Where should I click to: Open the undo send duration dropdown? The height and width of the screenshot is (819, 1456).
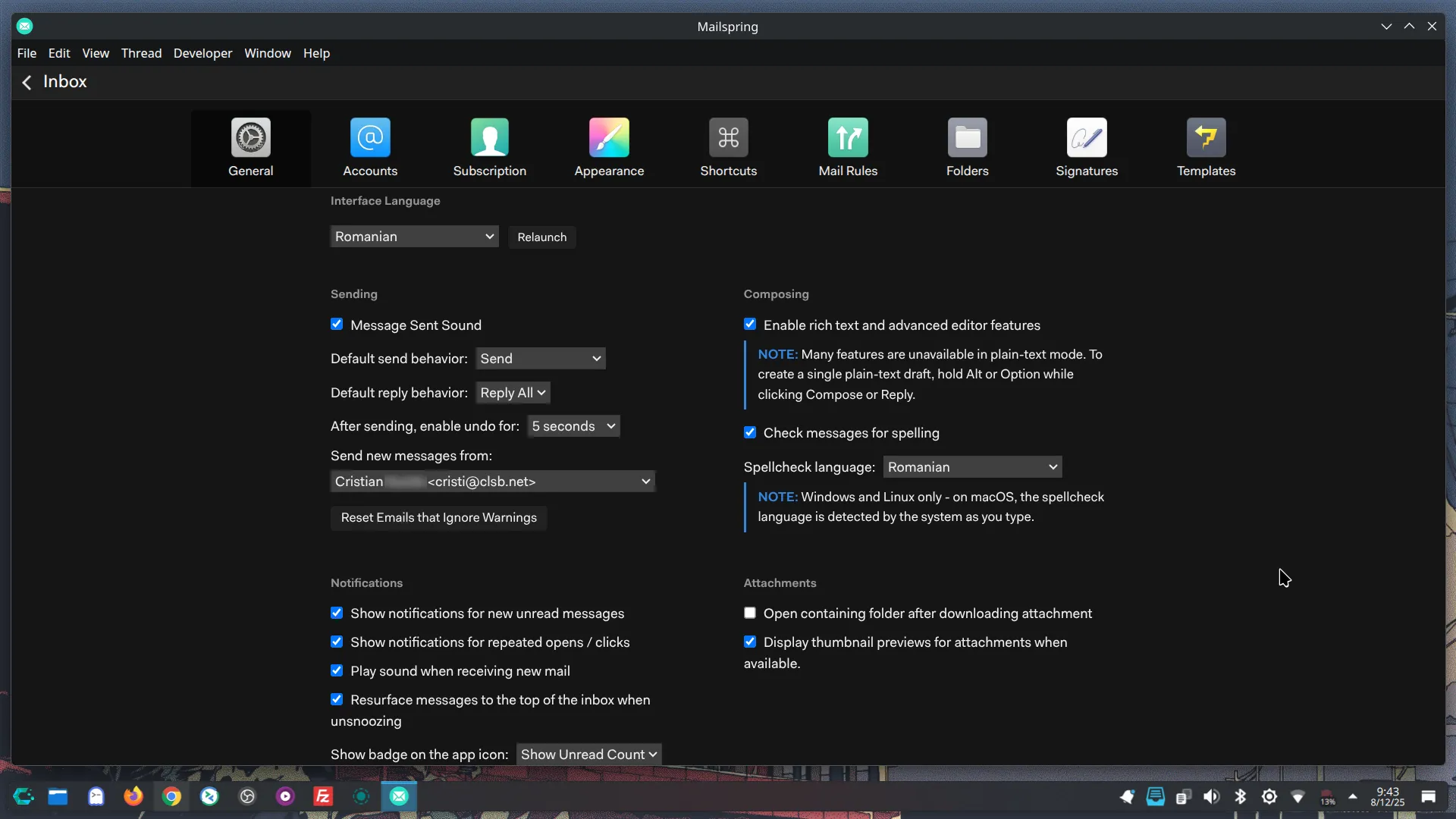pos(573,426)
